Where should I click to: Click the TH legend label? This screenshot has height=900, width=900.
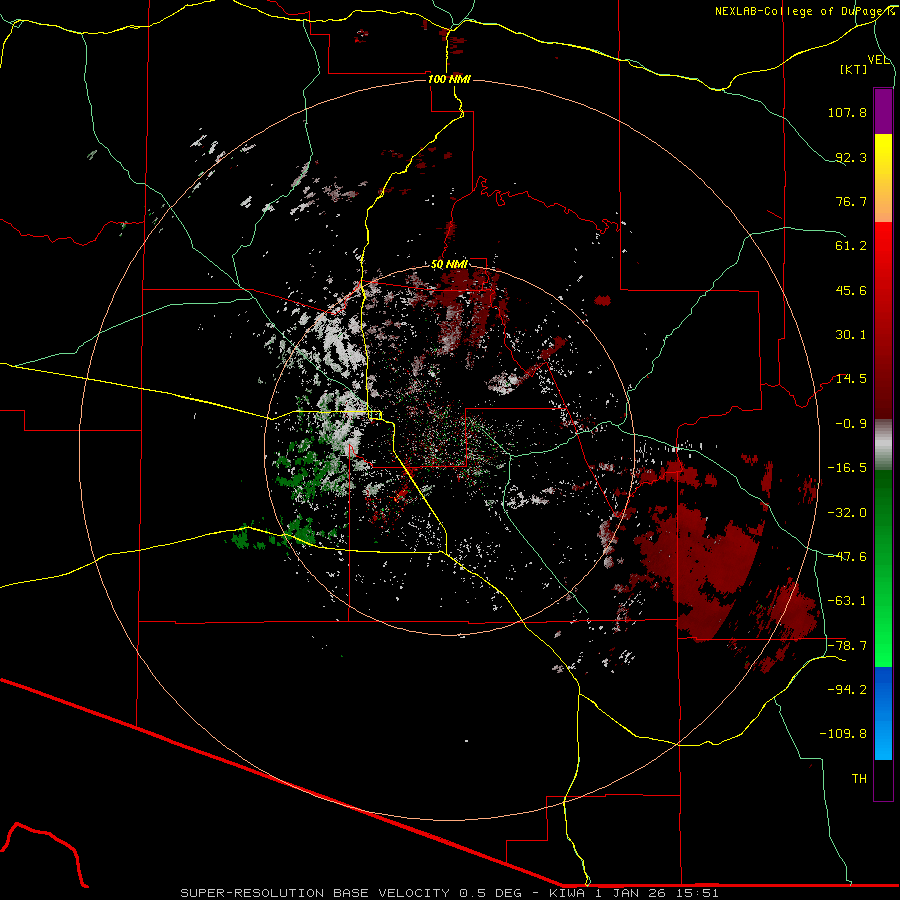[859, 779]
